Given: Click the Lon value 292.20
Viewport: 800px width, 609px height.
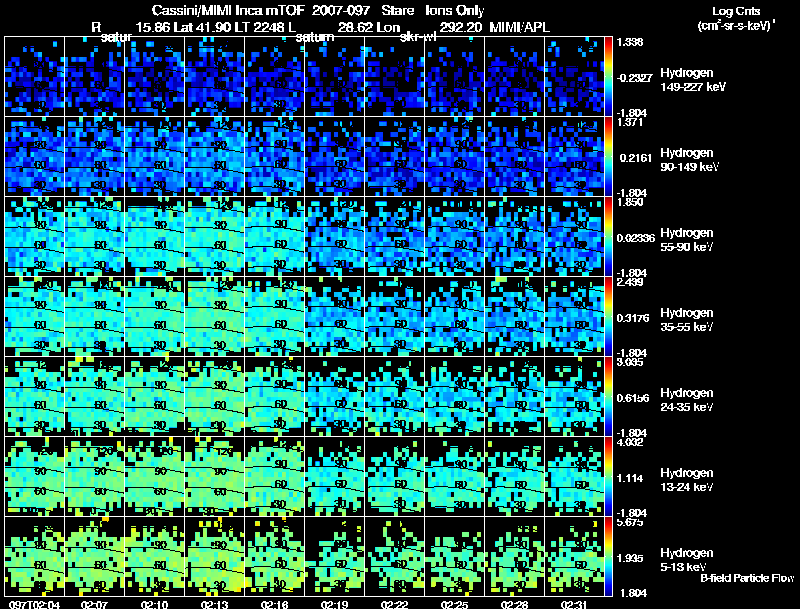Looking at the screenshot, I should click(x=460, y=27).
